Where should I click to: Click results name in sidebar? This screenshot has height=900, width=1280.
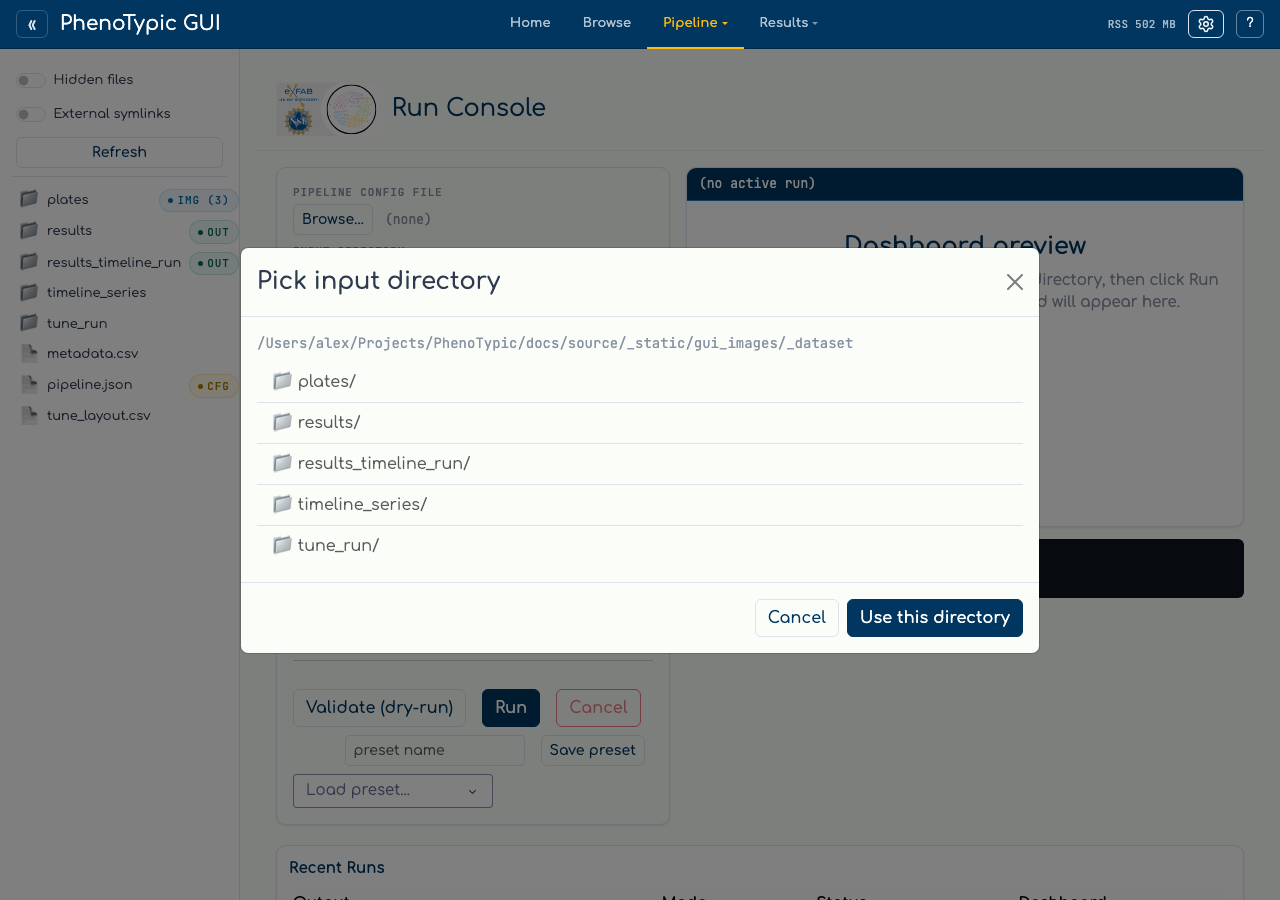pos(69,231)
